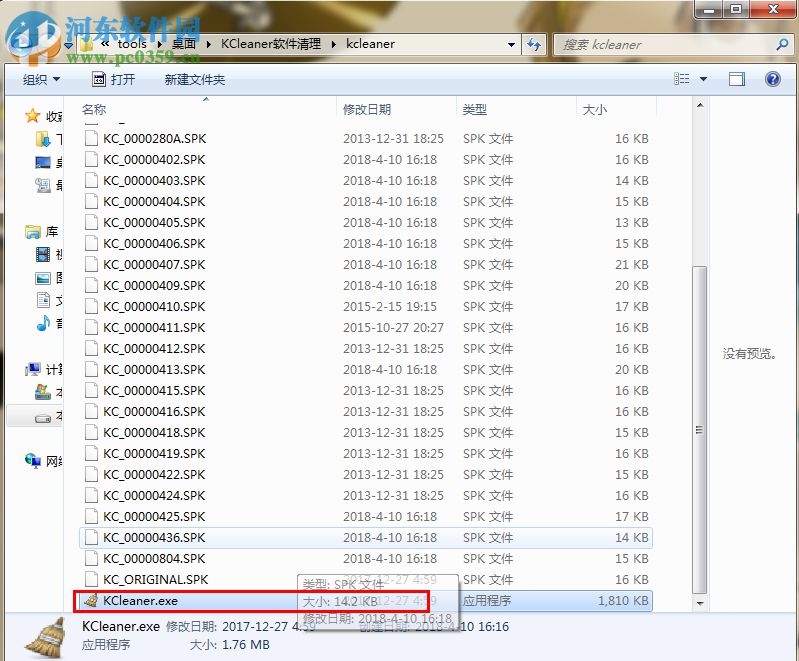This screenshot has width=799, height=661.
Task: Open the Downloads folder icon under Favorites
Action: coord(43,139)
